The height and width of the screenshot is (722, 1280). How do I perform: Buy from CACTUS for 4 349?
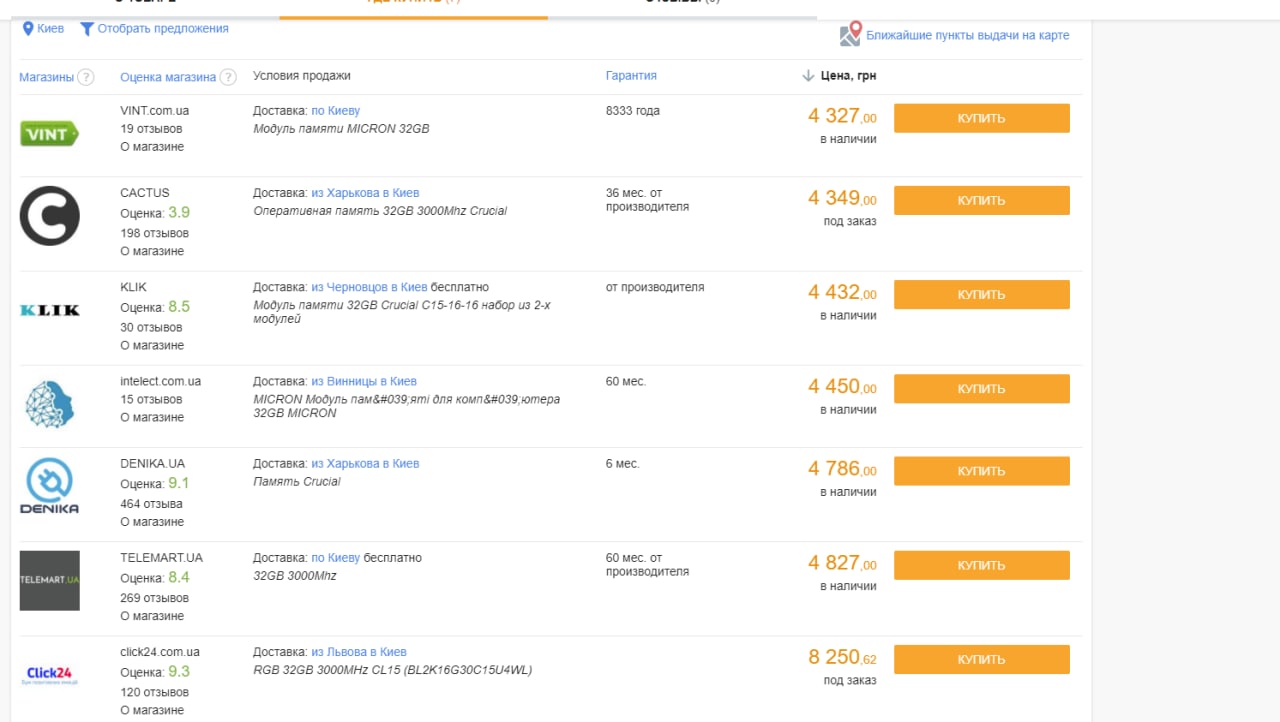tap(981, 200)
